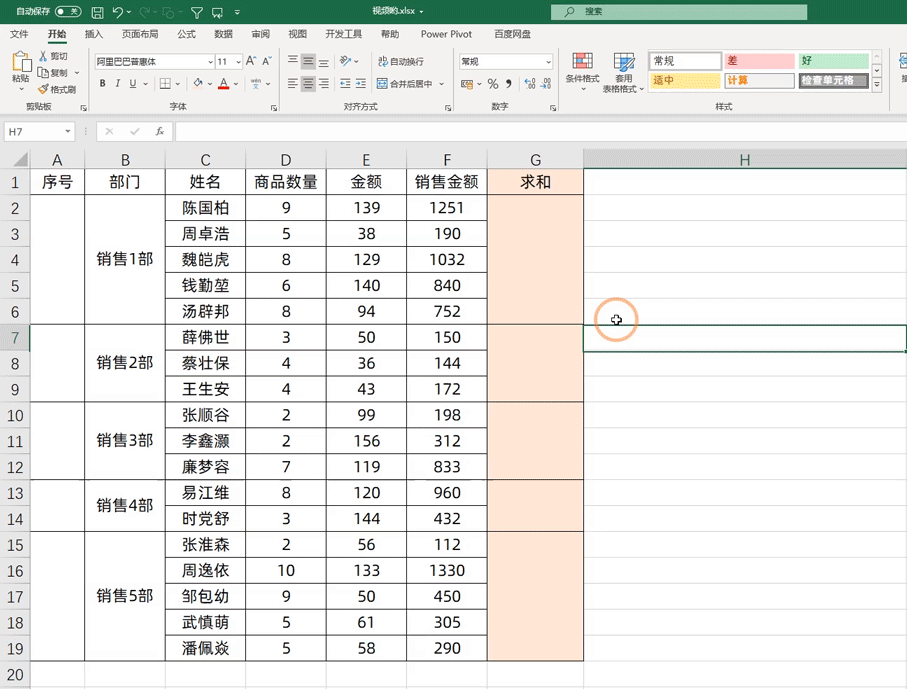Viewport: 907px width, 689px height.
Task: Copy selection with 复制 icon
Action: (53, 73)
